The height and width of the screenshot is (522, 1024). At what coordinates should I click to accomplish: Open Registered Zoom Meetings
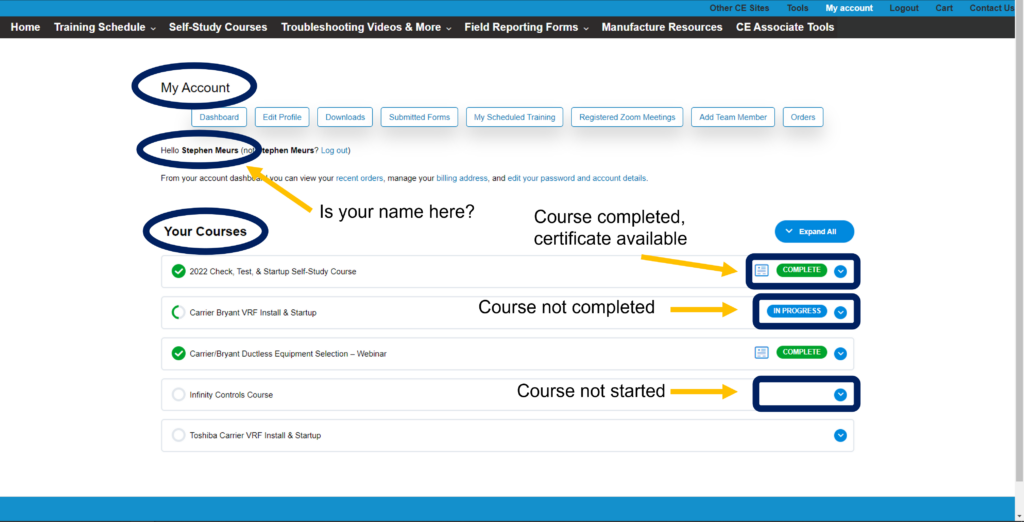[627, 117]
